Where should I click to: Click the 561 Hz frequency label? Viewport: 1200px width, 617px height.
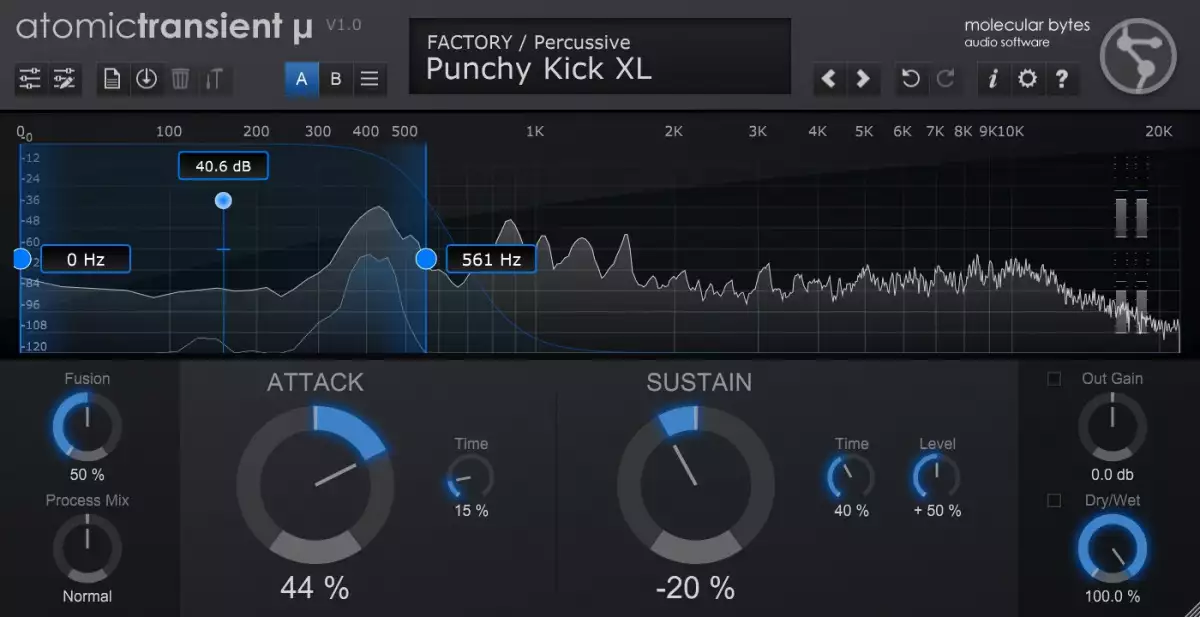(x=490, y=260)
